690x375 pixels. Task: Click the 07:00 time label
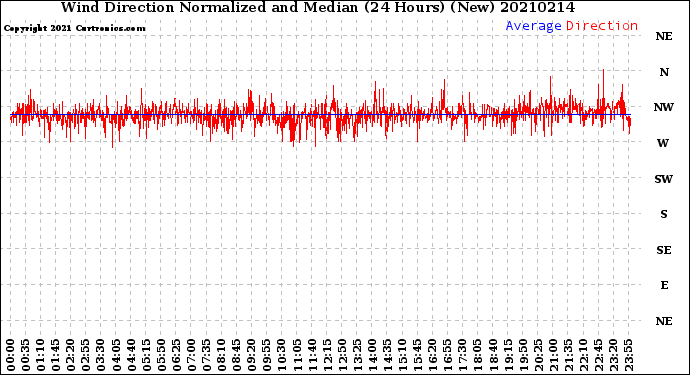pos(191,355)
